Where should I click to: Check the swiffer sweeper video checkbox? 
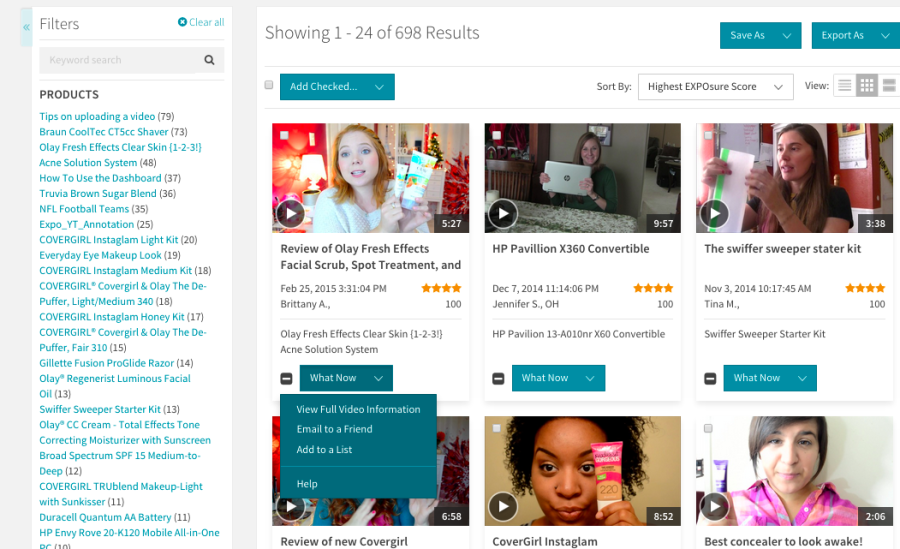pyautogui.click(x=708, y=136)
